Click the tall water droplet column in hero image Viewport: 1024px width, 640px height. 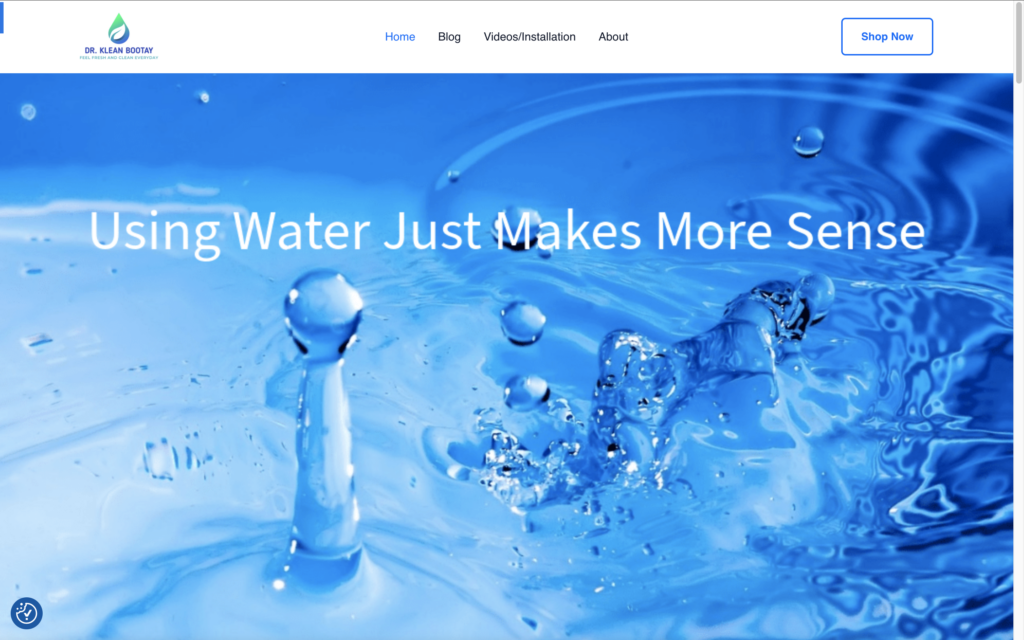tap(323, 424)
